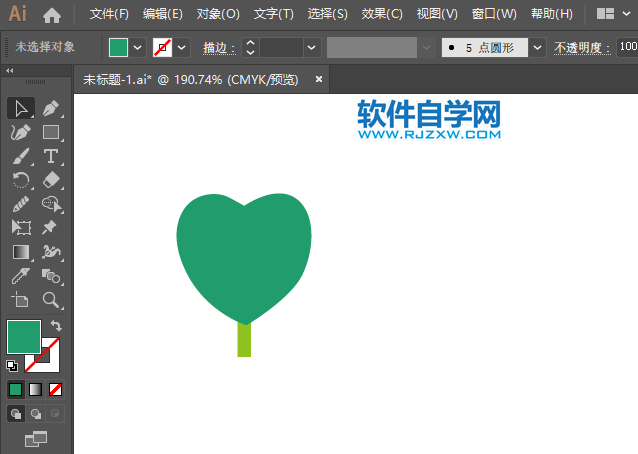Select the Pen tool
The width and height of the screenshot is (638, 454).
tap(51, 108)
